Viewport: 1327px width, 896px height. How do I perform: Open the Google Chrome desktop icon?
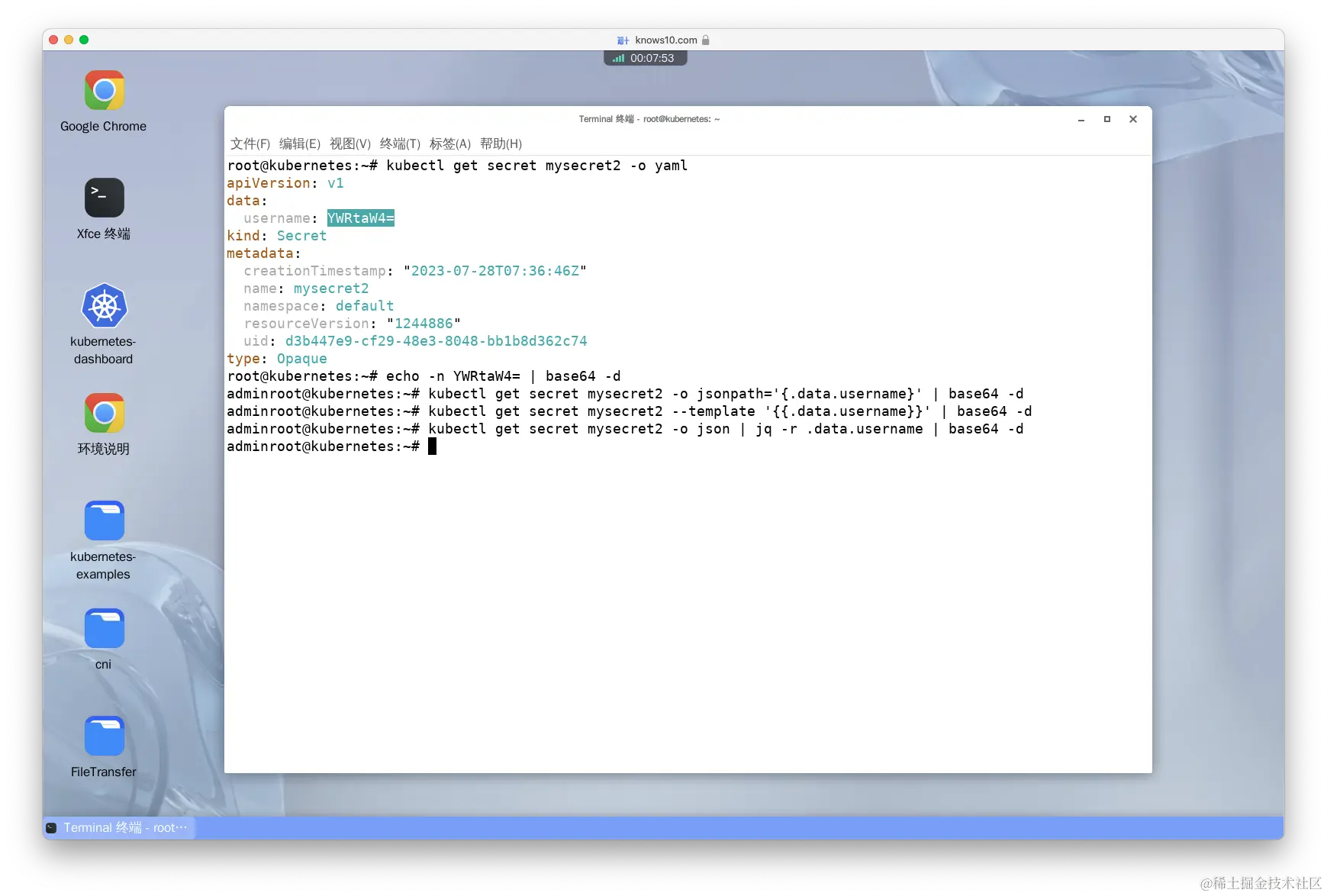coord(103,90)
